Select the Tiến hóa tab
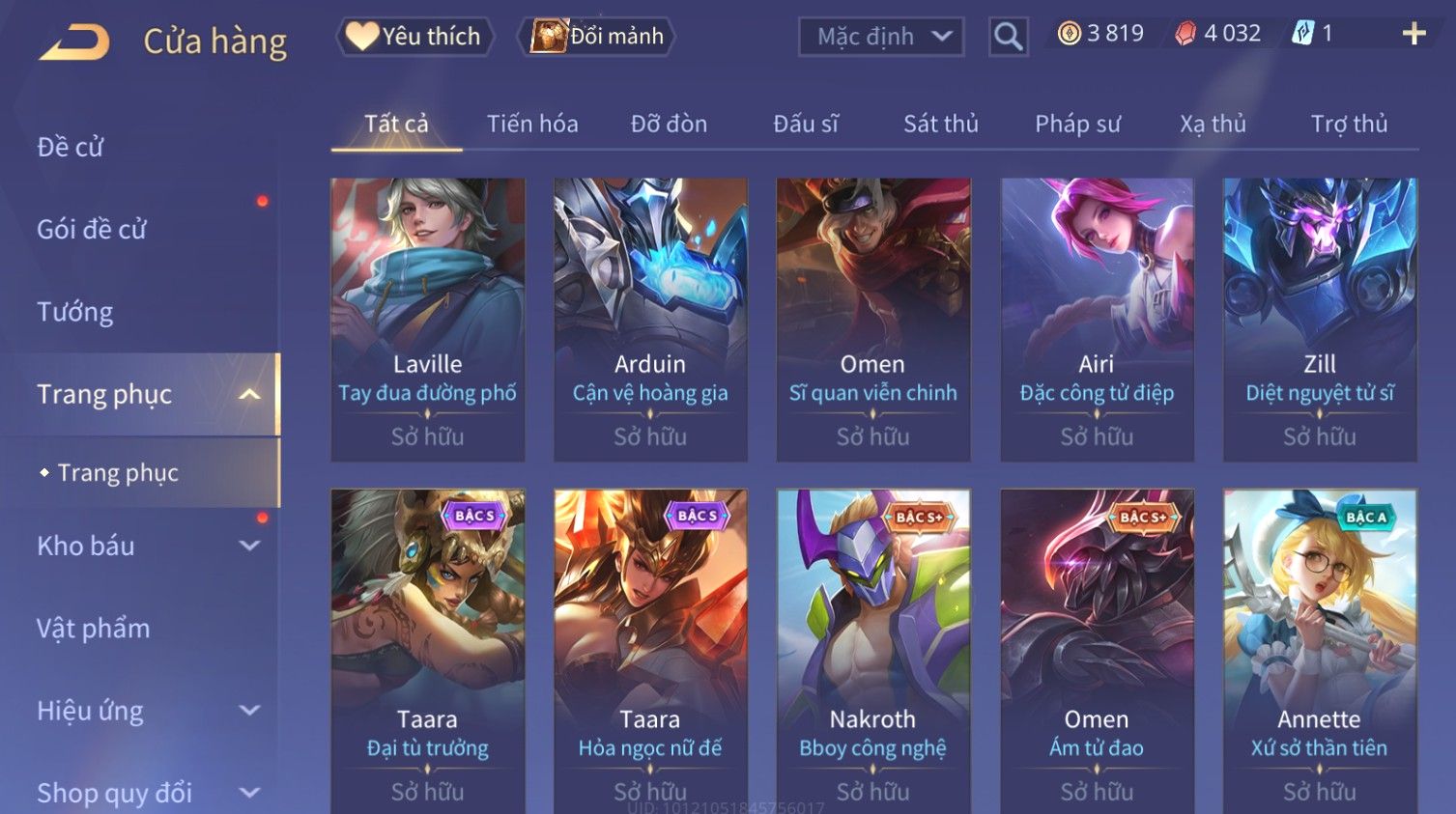Screen dimensions: 1456x814 (532, 124)
